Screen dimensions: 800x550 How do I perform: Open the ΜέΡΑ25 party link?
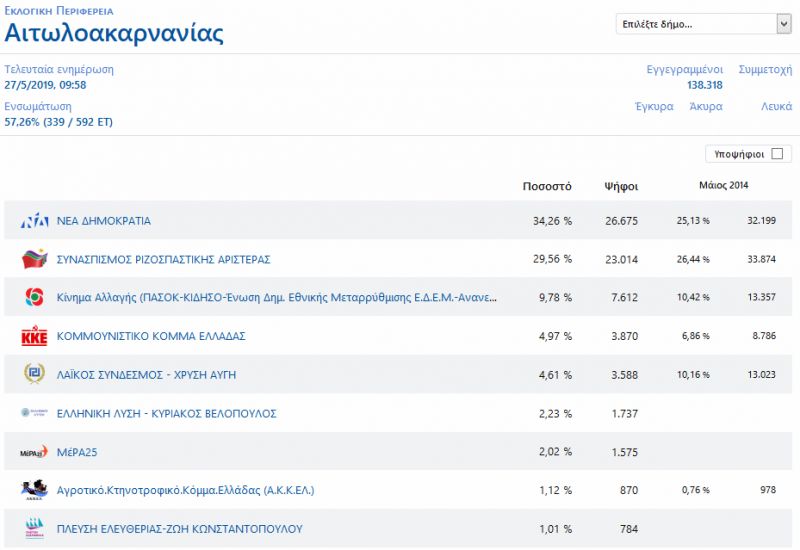77,452
